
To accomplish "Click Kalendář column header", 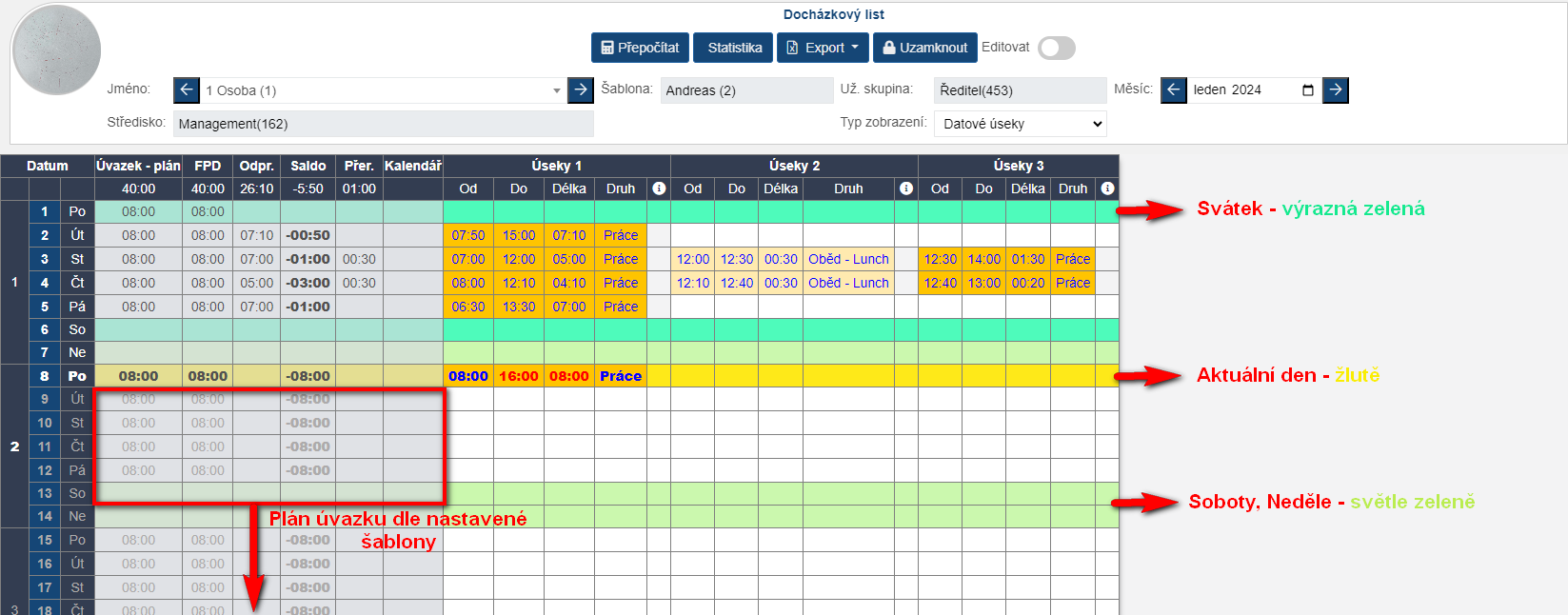I will point(412,166).
